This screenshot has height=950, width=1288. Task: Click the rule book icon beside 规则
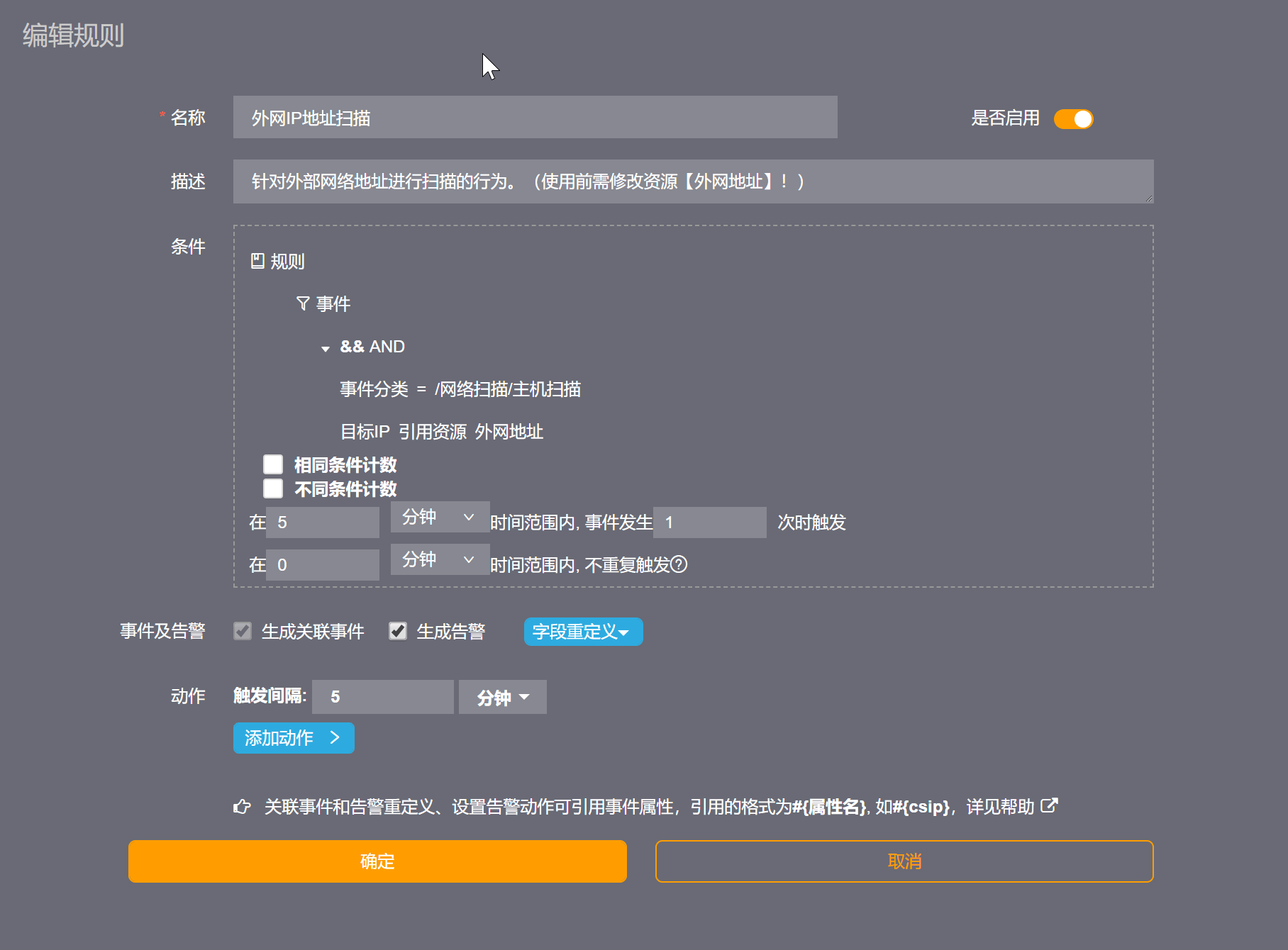coord(257,261)
